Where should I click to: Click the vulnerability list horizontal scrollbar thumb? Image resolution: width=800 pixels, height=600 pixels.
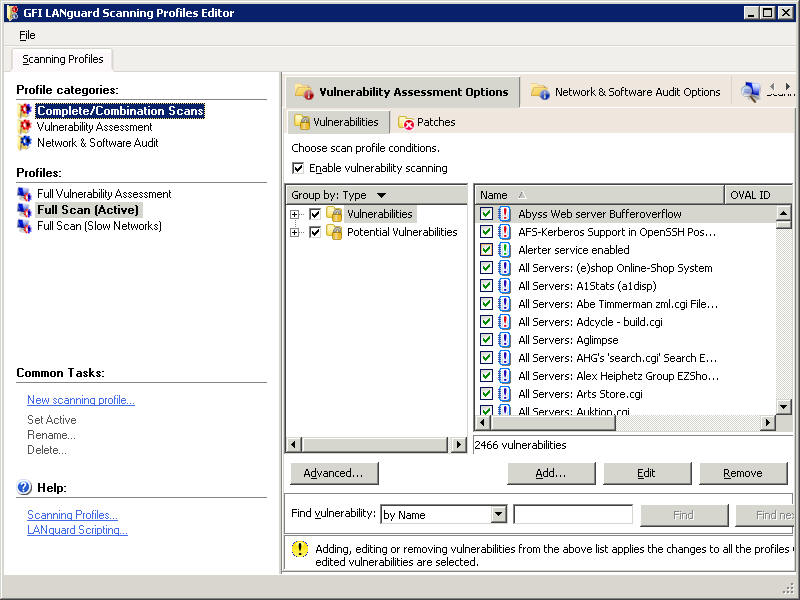[553, 422]
